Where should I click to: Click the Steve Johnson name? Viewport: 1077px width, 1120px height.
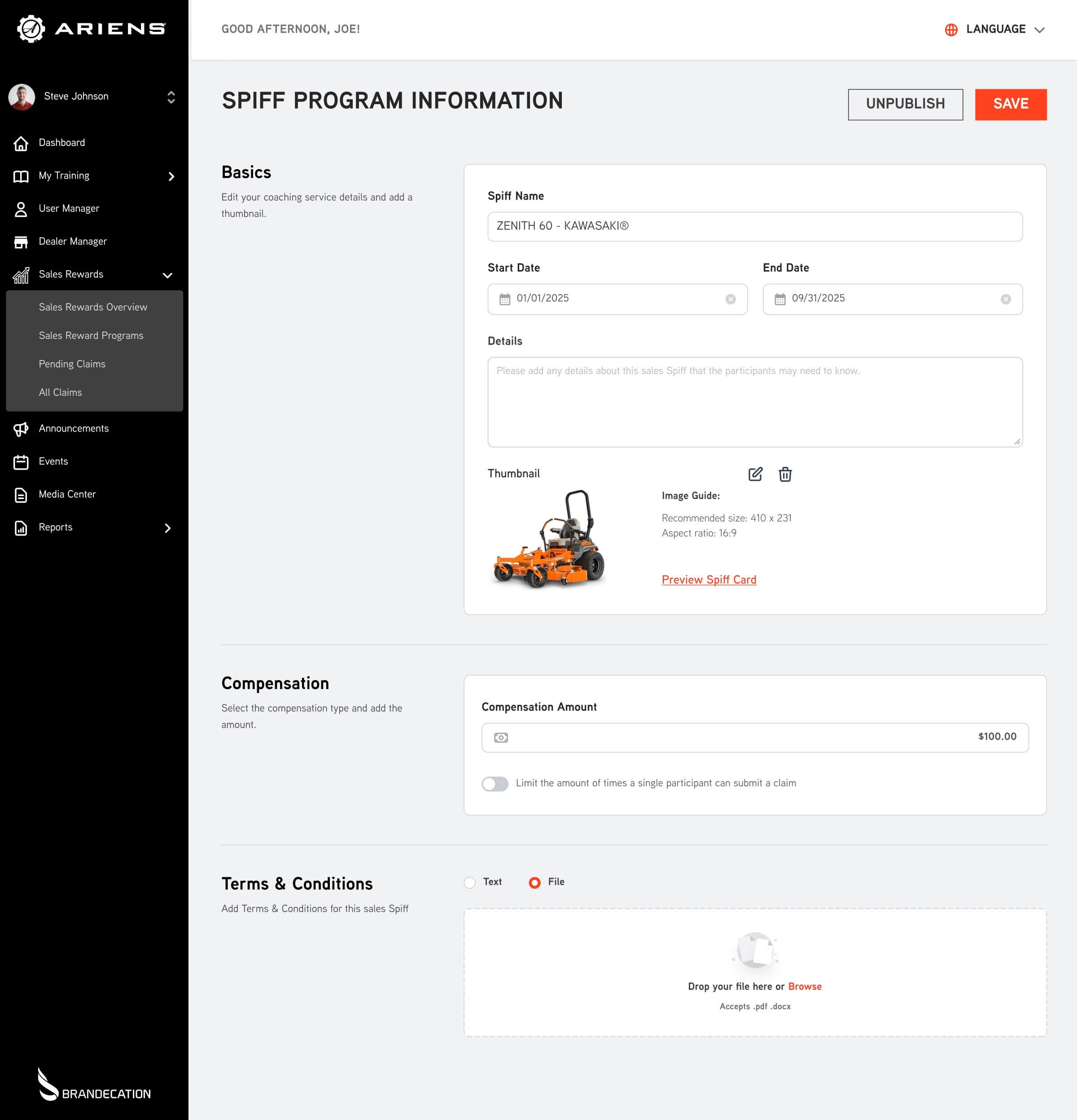[76, 97]
